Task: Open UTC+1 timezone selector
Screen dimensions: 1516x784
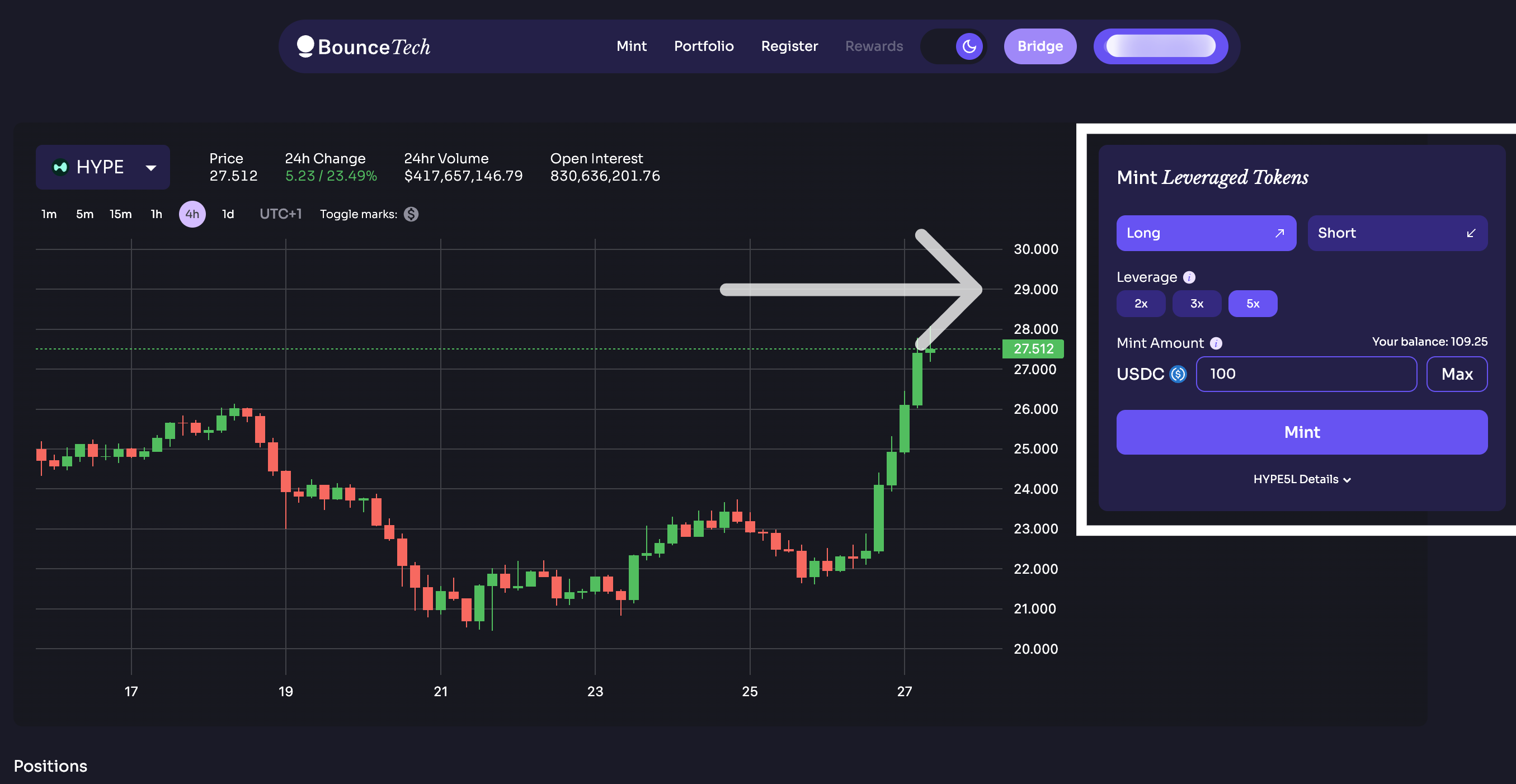Action: 280,214
